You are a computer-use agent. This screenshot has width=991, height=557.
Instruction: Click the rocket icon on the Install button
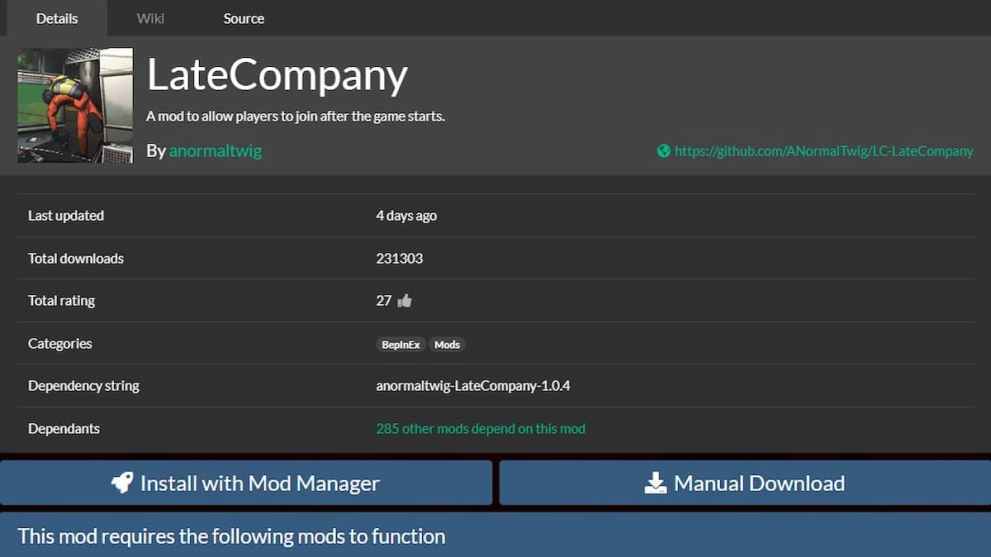122,483
